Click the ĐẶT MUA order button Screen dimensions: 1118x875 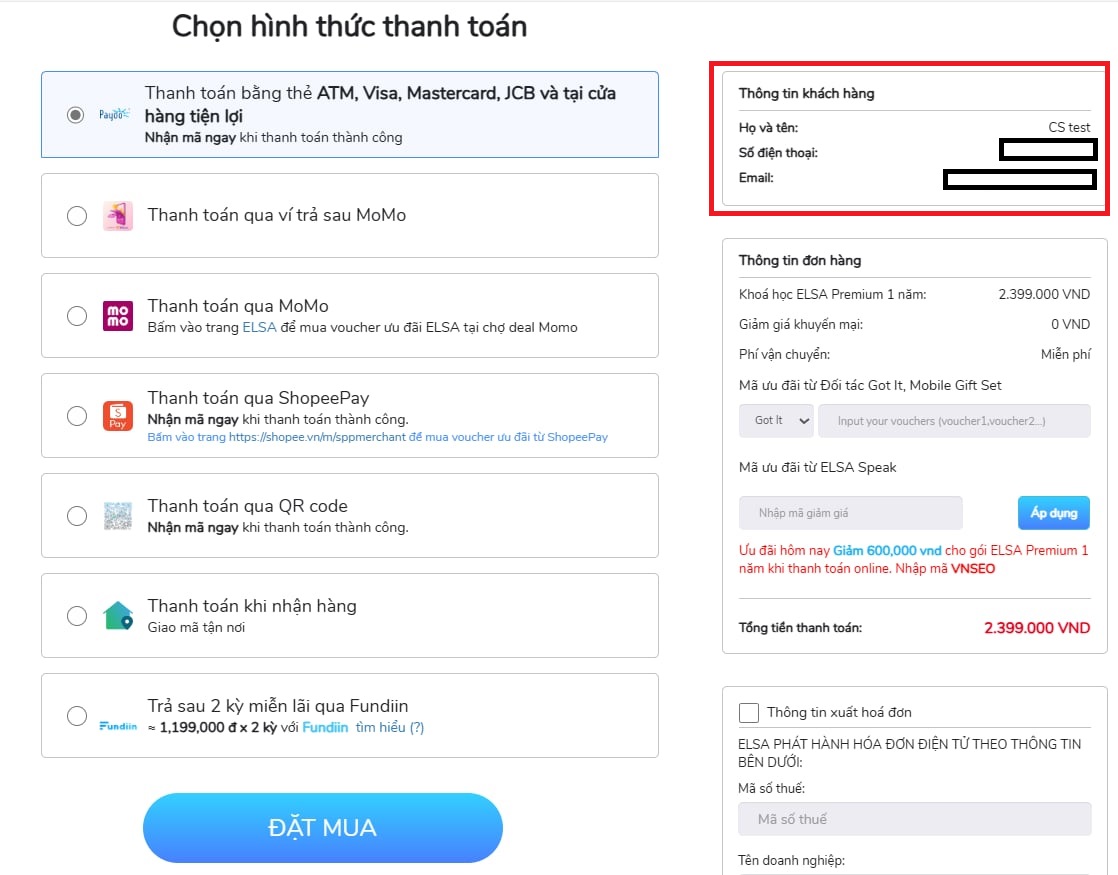coord(323,828)
